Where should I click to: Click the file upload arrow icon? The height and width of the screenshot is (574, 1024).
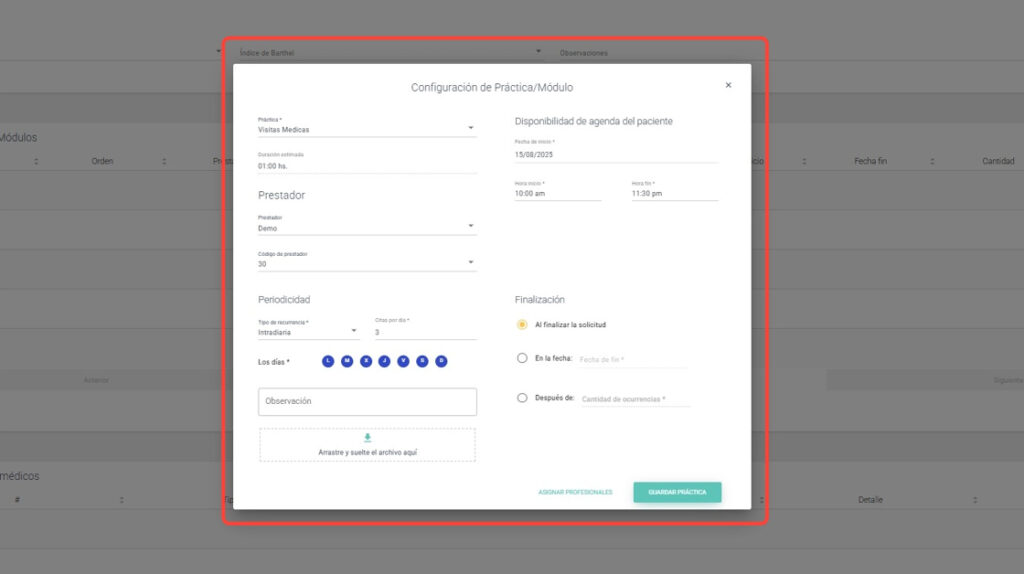(x=367, y=438)
